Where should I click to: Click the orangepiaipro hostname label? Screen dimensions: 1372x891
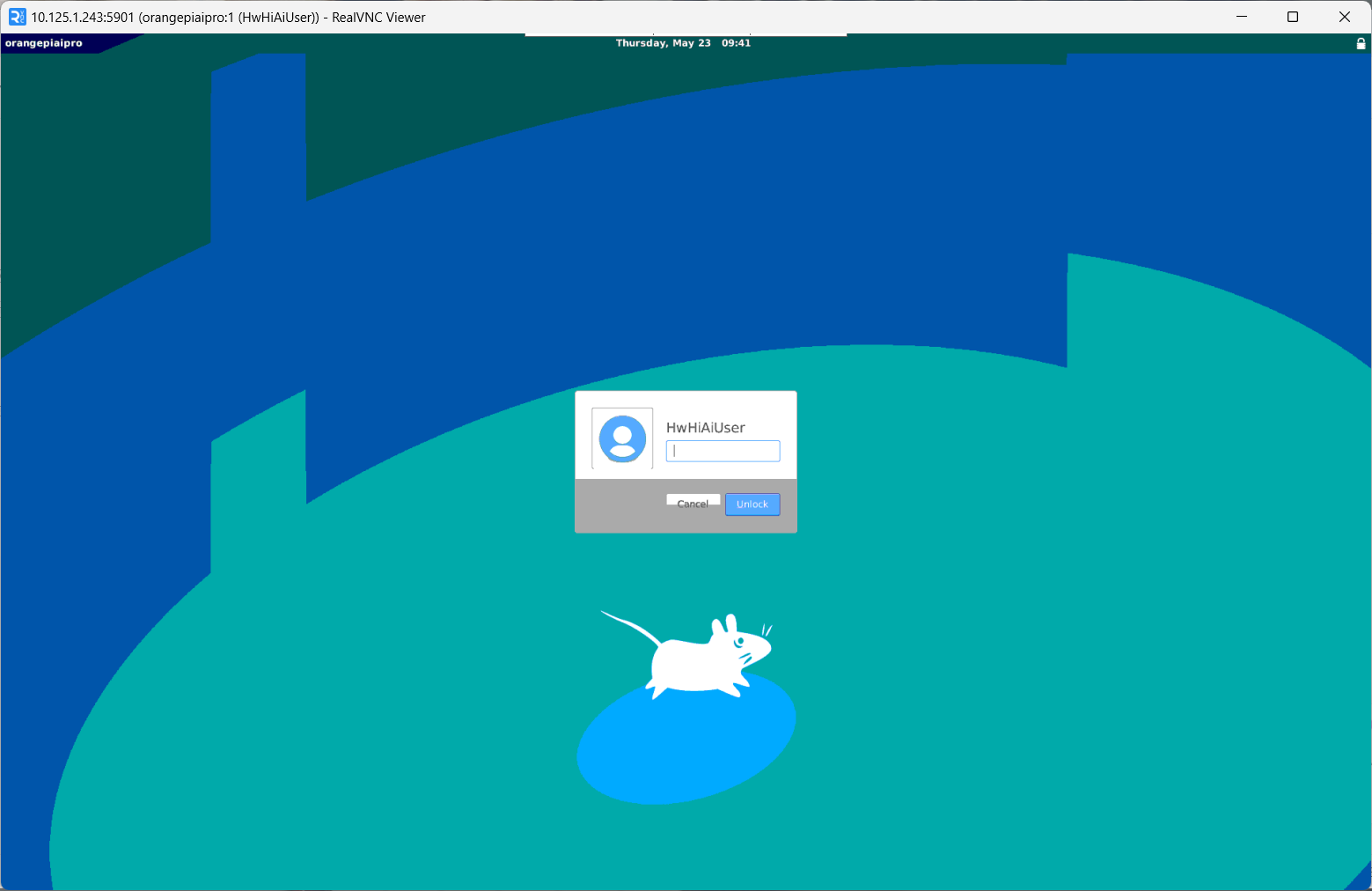44,43
